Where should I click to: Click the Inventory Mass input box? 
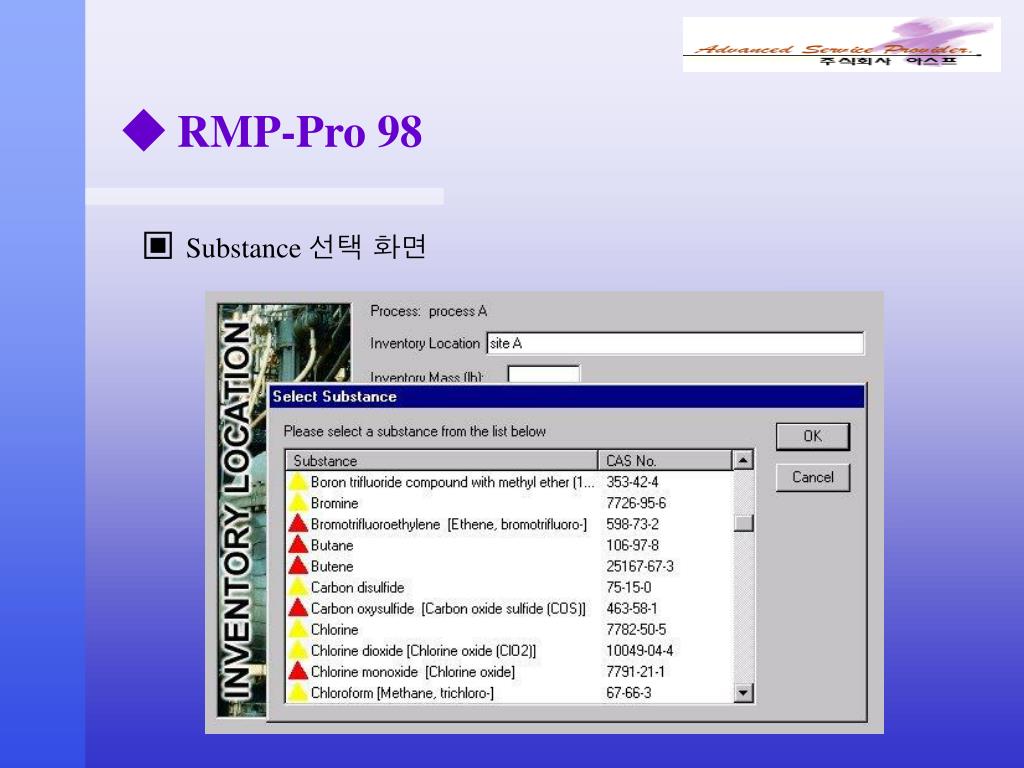543,374
